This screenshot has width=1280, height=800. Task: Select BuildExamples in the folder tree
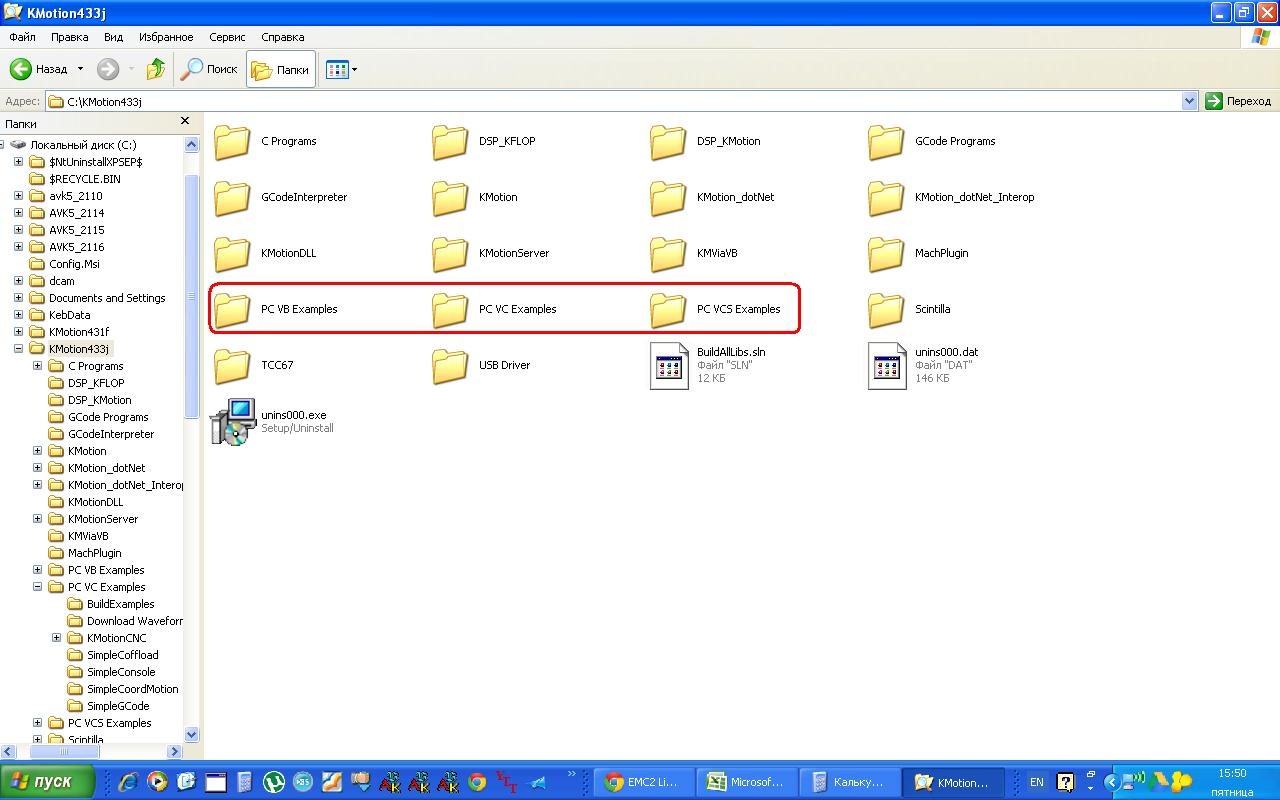(120, 604)
